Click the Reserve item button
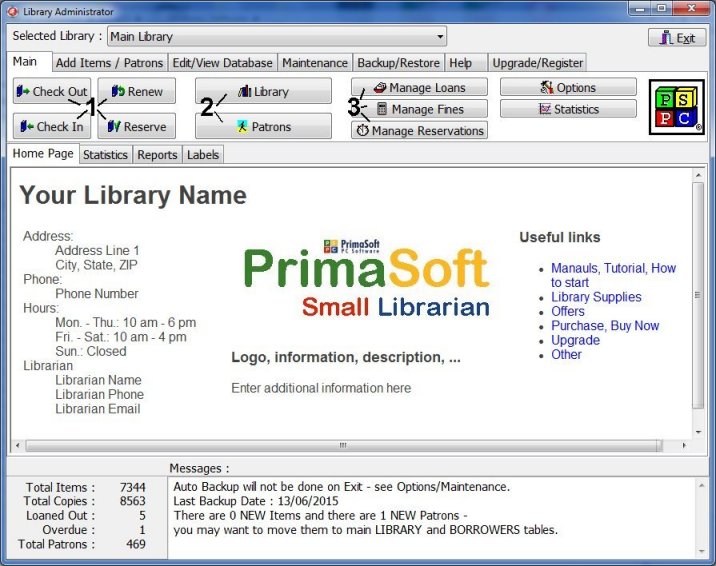716x566 pixels. [137, 126]
